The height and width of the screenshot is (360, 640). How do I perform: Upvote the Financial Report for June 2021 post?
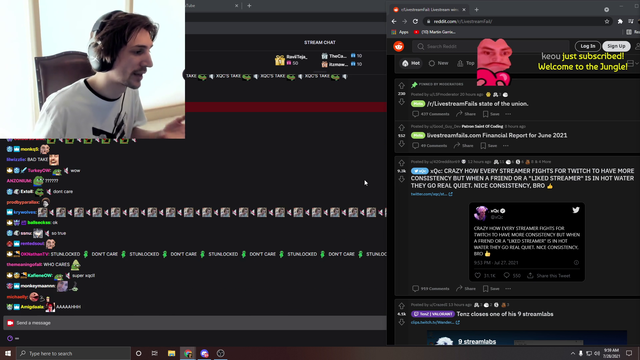[x=402, y=128]
